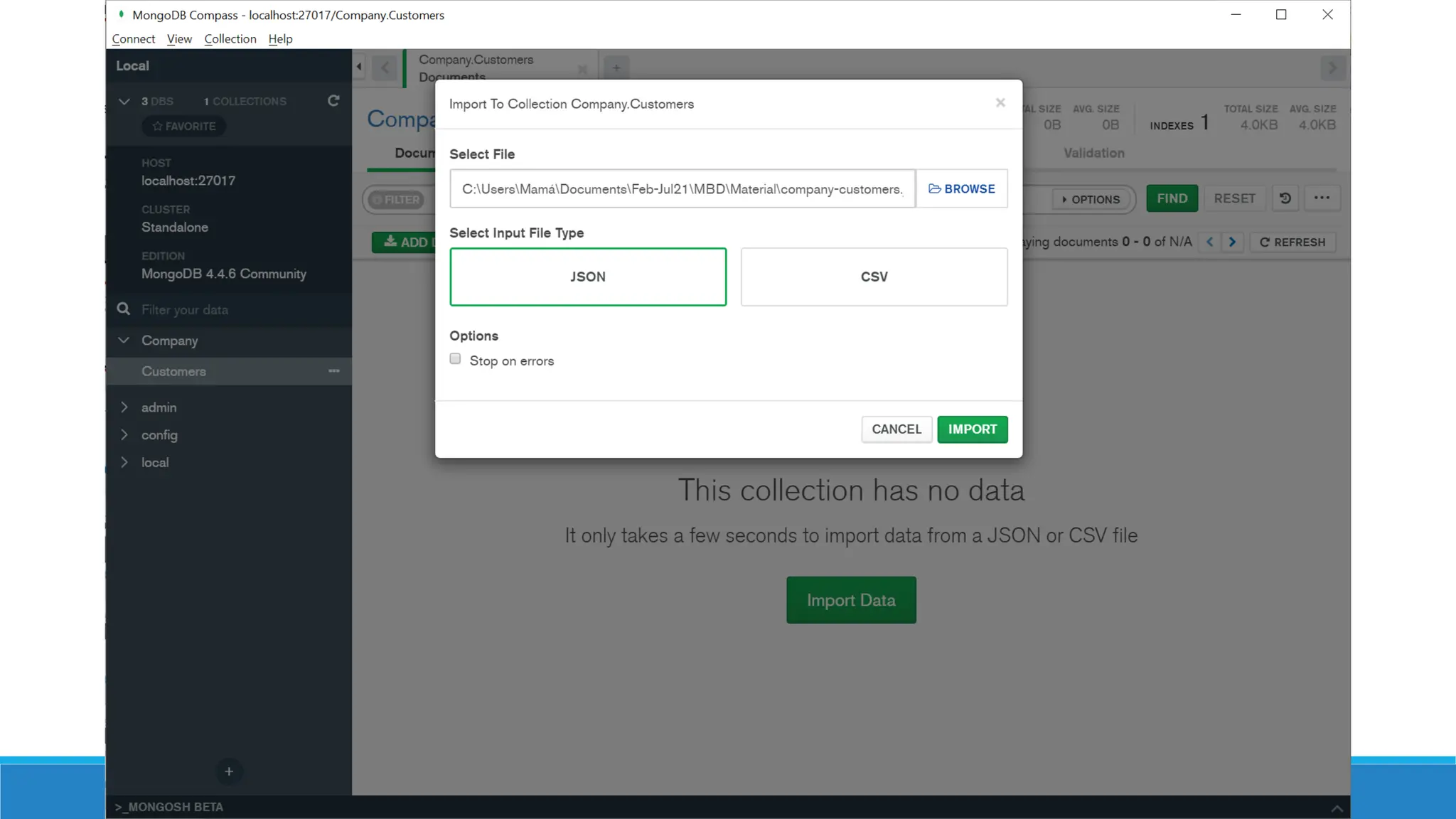
Task: Expand the mongosh shell panel chevron
Action: click(x=1337, y=808)
